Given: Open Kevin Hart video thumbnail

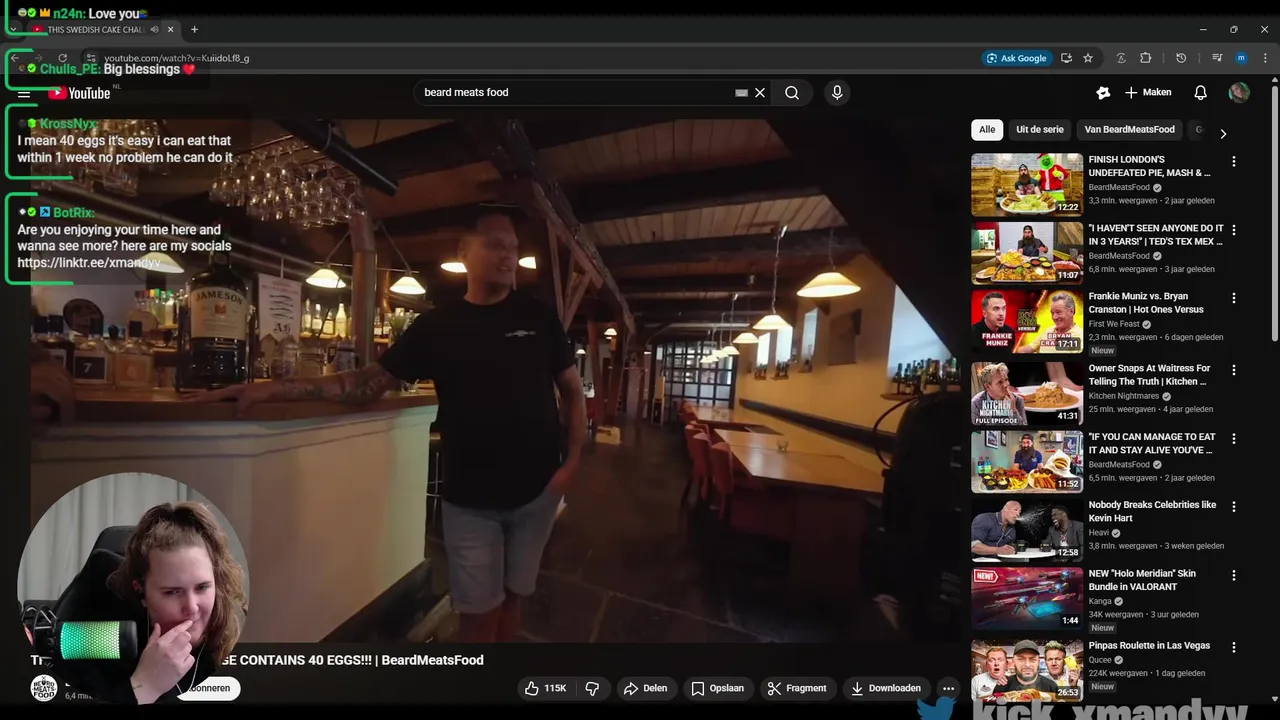Looking at the screenshot, I should coord(1027,530).
